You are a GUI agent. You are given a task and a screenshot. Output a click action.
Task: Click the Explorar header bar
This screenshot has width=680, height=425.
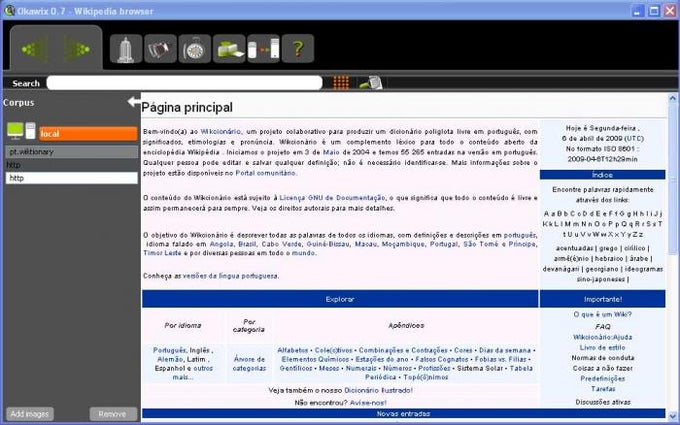pyautogui.click(x=340, y=299)
